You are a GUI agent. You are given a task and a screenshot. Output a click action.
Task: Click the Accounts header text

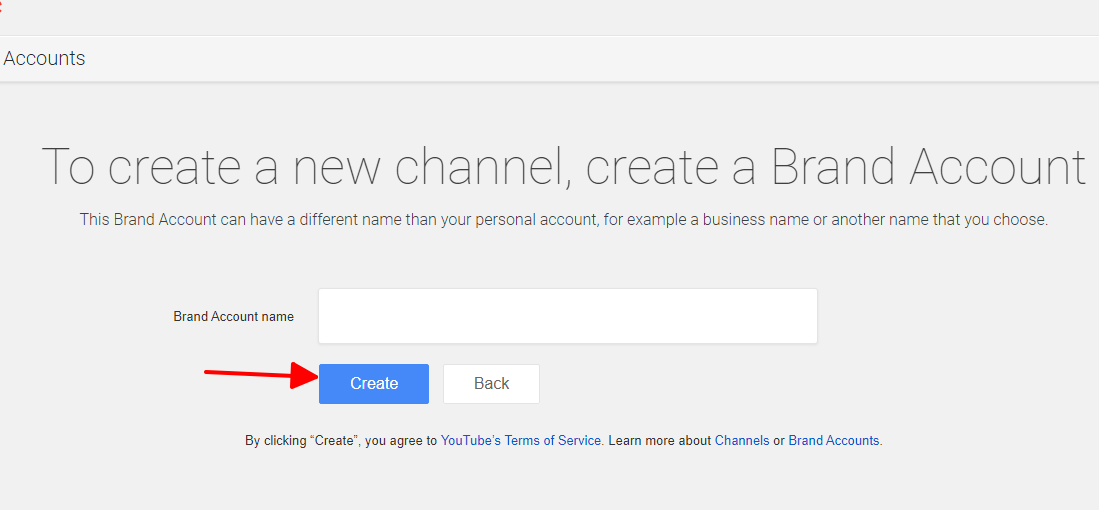click(x=44, y=58)
